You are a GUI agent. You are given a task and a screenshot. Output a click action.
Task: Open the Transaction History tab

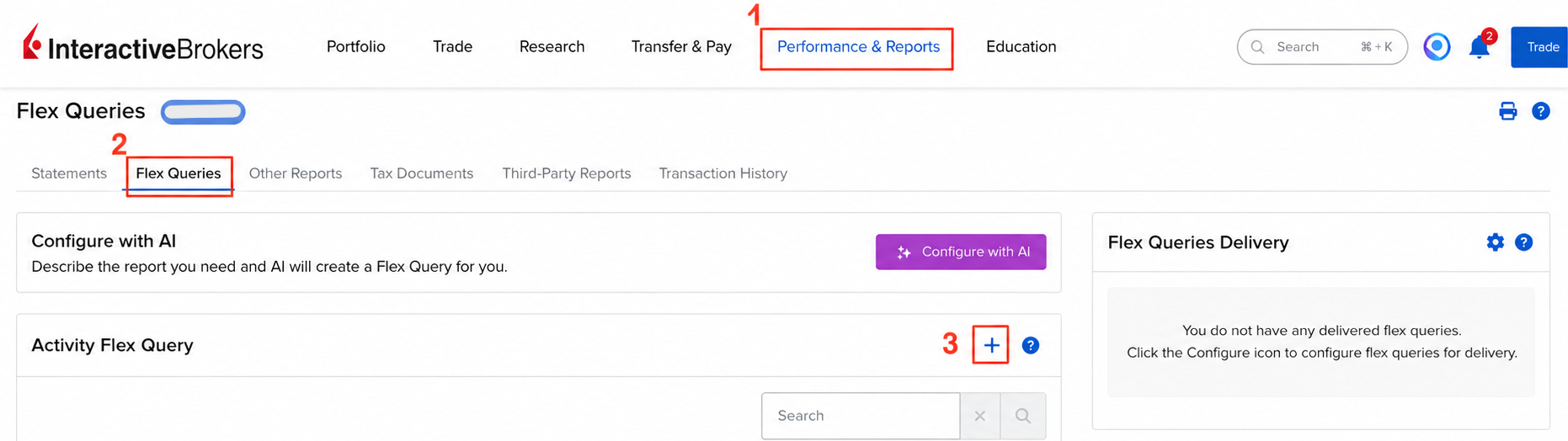pyautogui.click(x=723, y=173)
